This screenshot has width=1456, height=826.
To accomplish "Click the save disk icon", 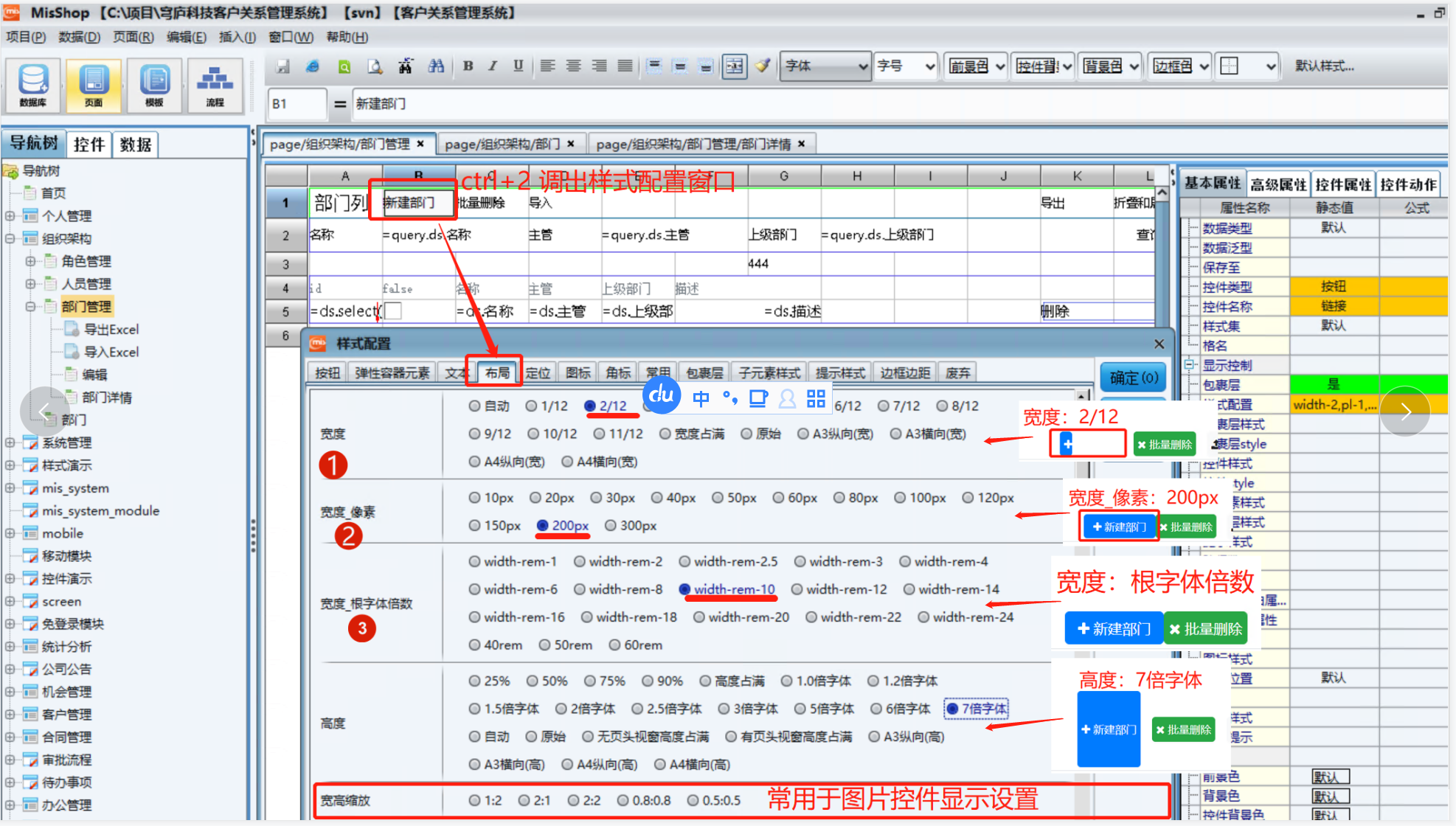I will [x=282, y=66].
